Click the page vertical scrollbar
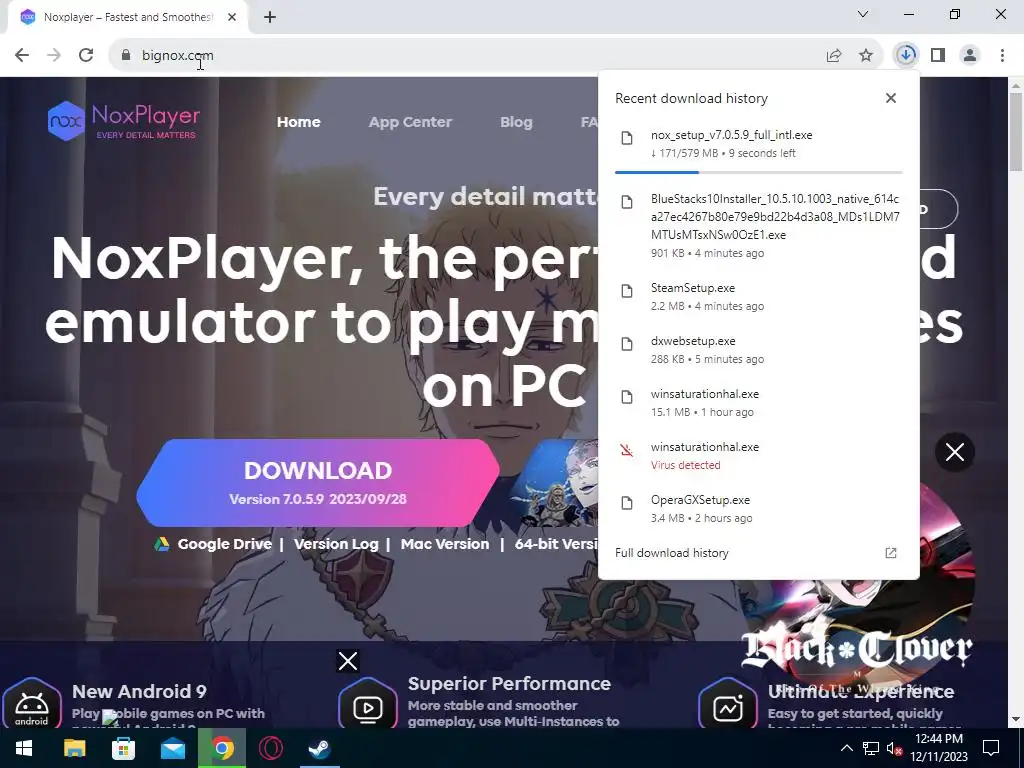 (1016, 131)
